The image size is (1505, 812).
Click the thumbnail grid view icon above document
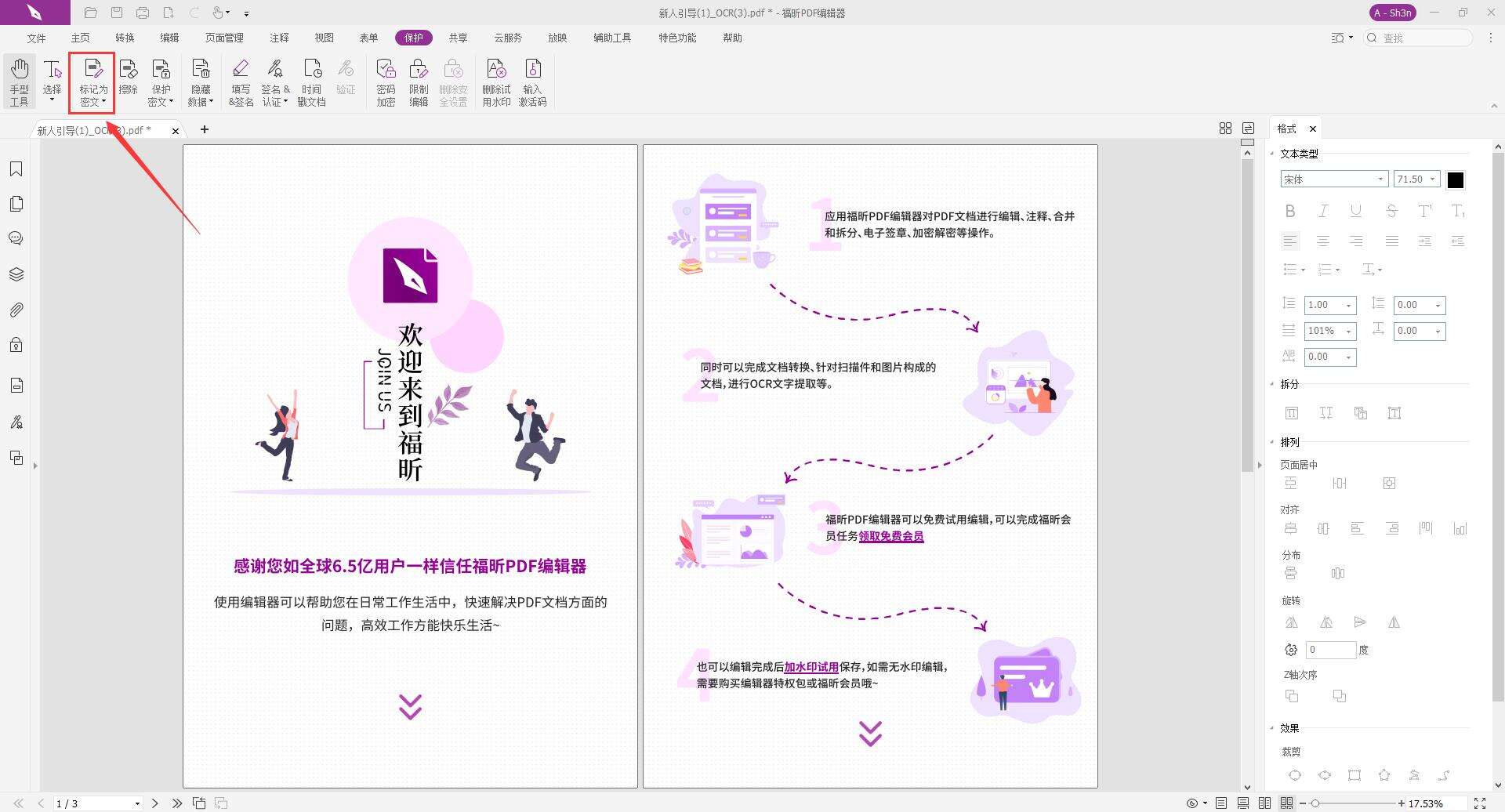(1225, 129)
